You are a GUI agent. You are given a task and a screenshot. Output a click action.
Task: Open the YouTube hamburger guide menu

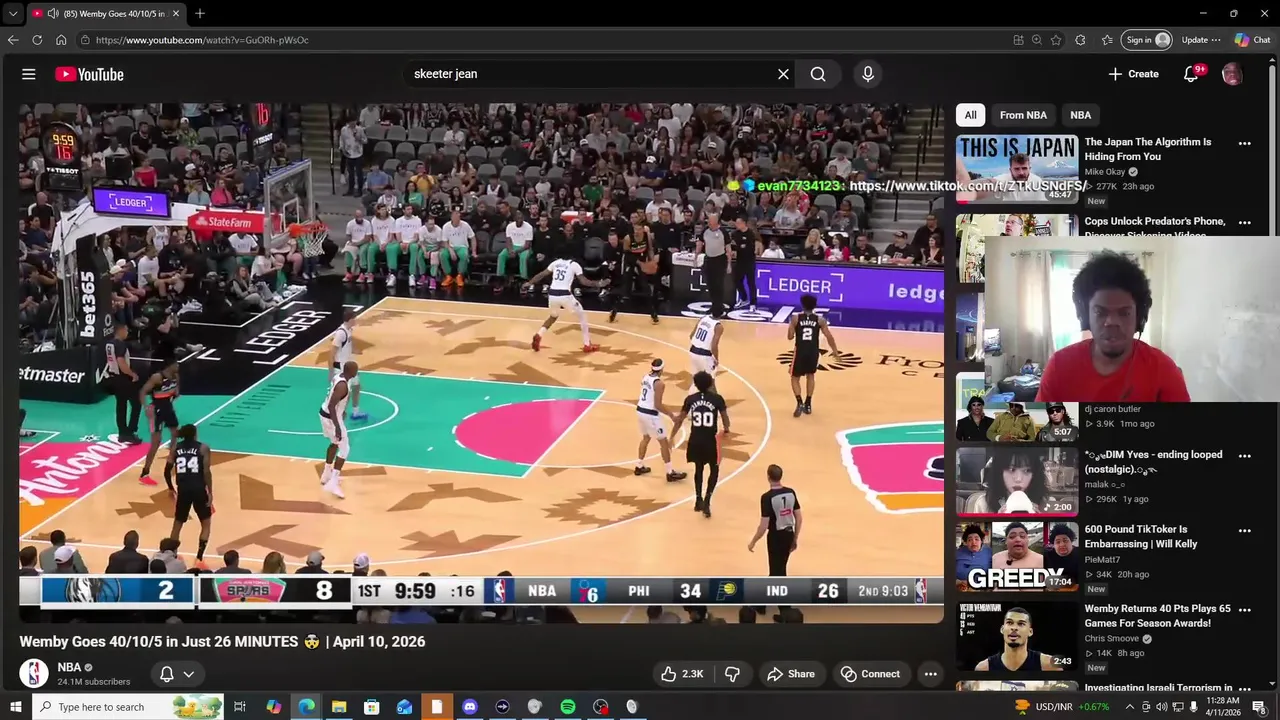click(x=29, y=74)
